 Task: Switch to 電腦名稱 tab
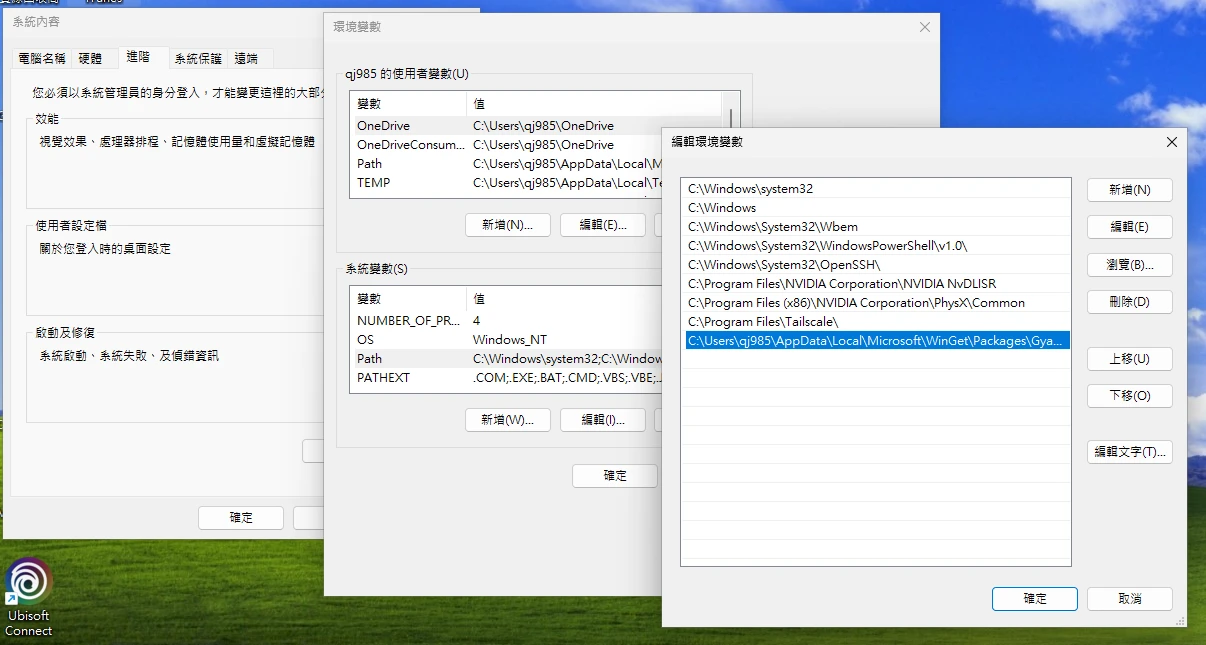(x=42, y=59)
